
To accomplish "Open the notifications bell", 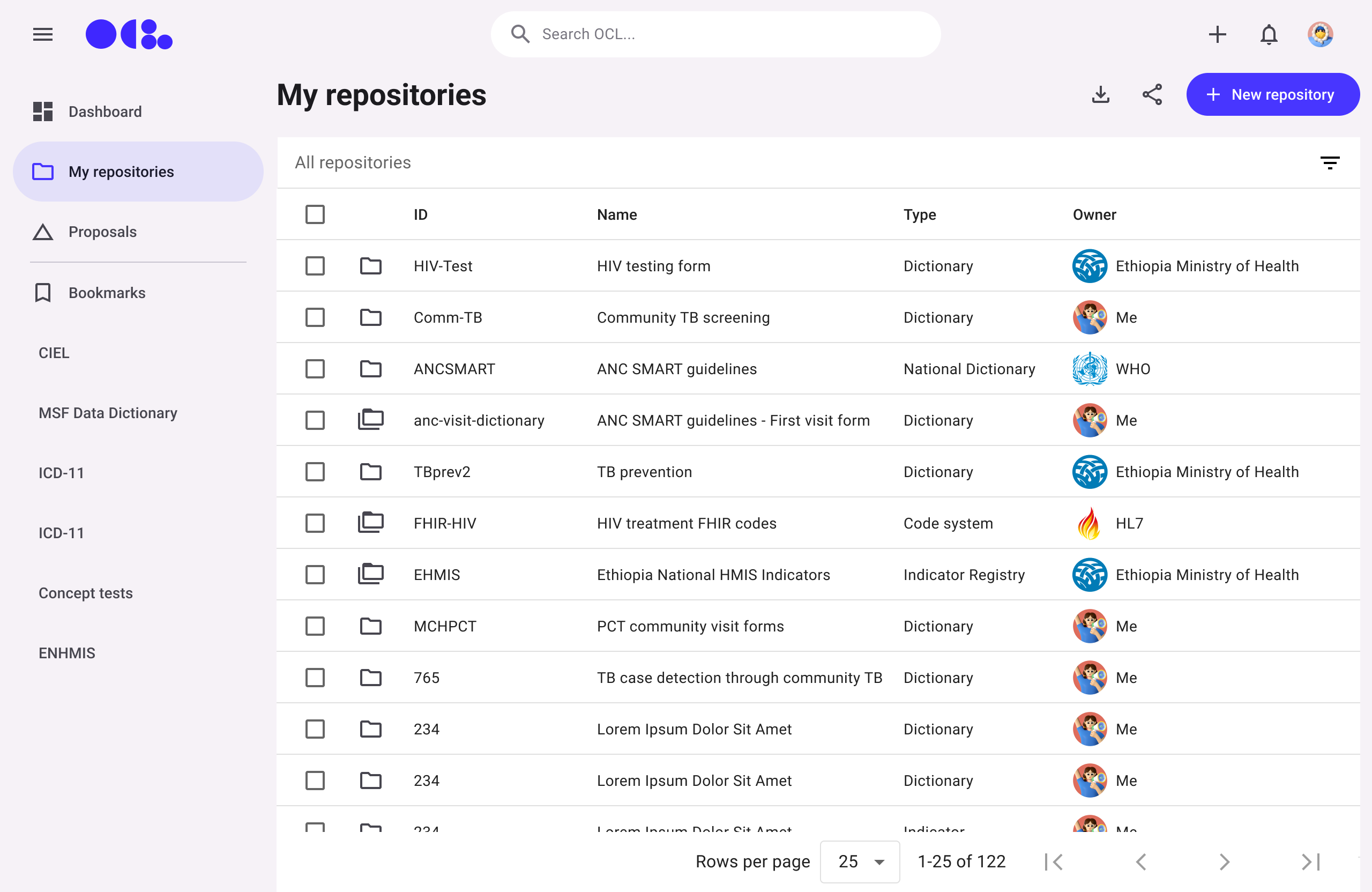I will (x=1268, y=35).
